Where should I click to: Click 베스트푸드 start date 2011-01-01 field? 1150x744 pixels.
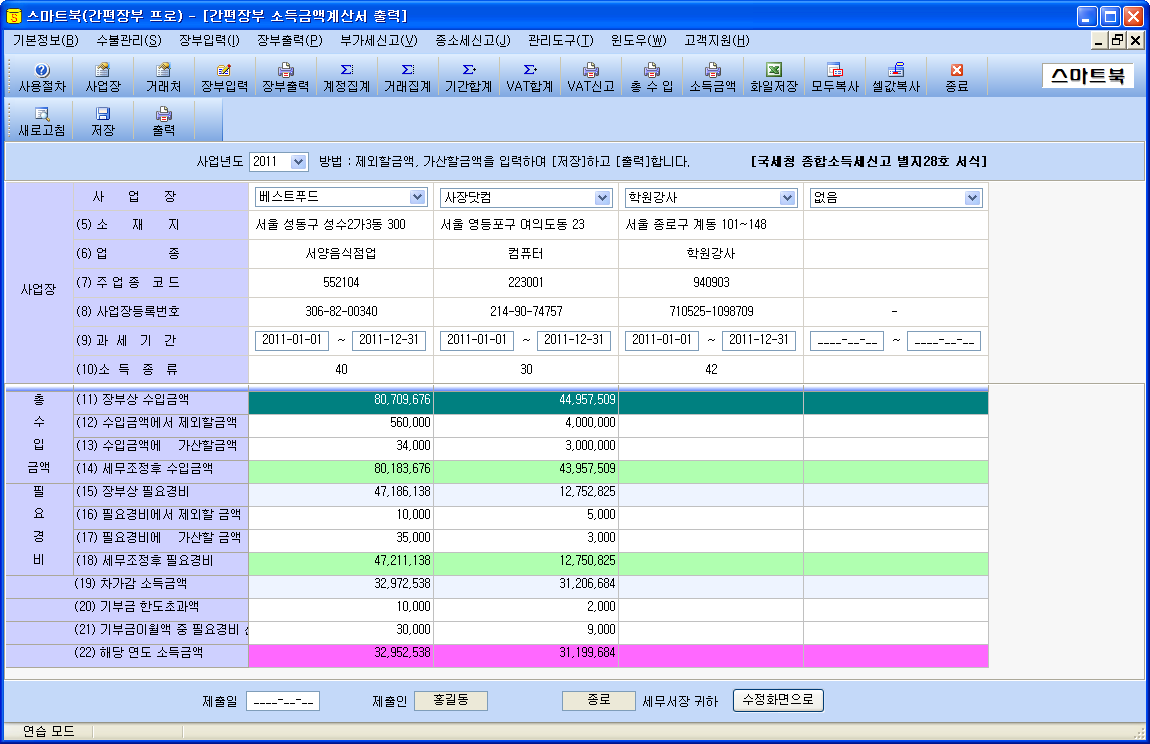[x=292, y=340]
